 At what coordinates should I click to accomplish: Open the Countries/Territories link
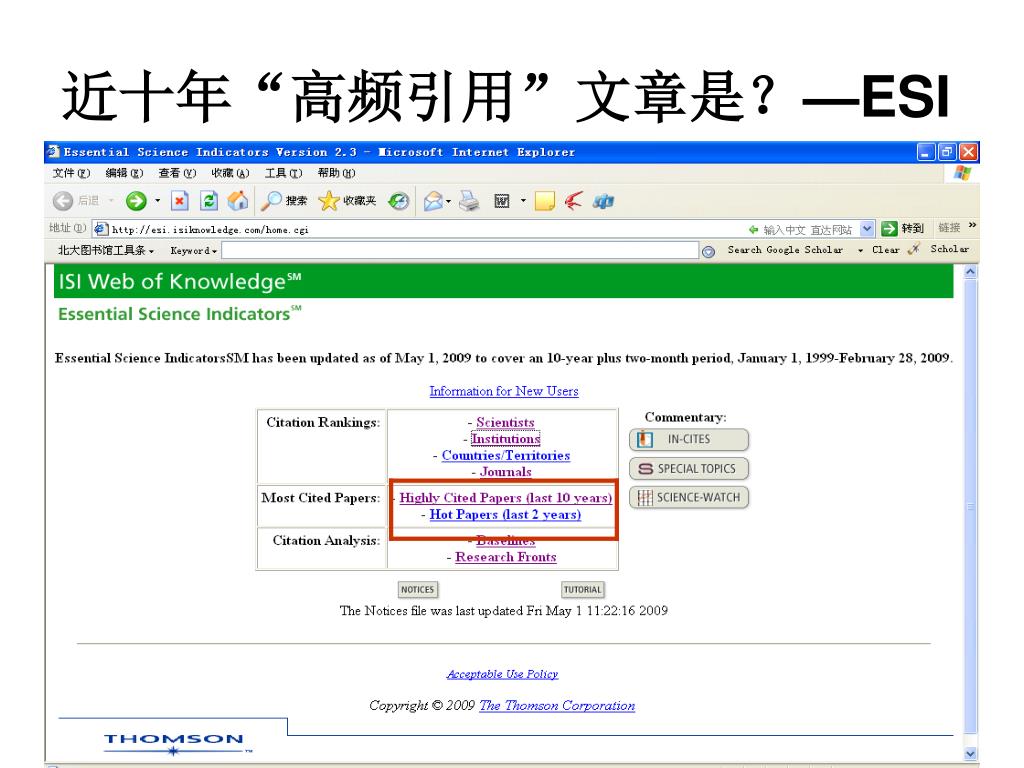pyautogui.click(x=505, y=455)
